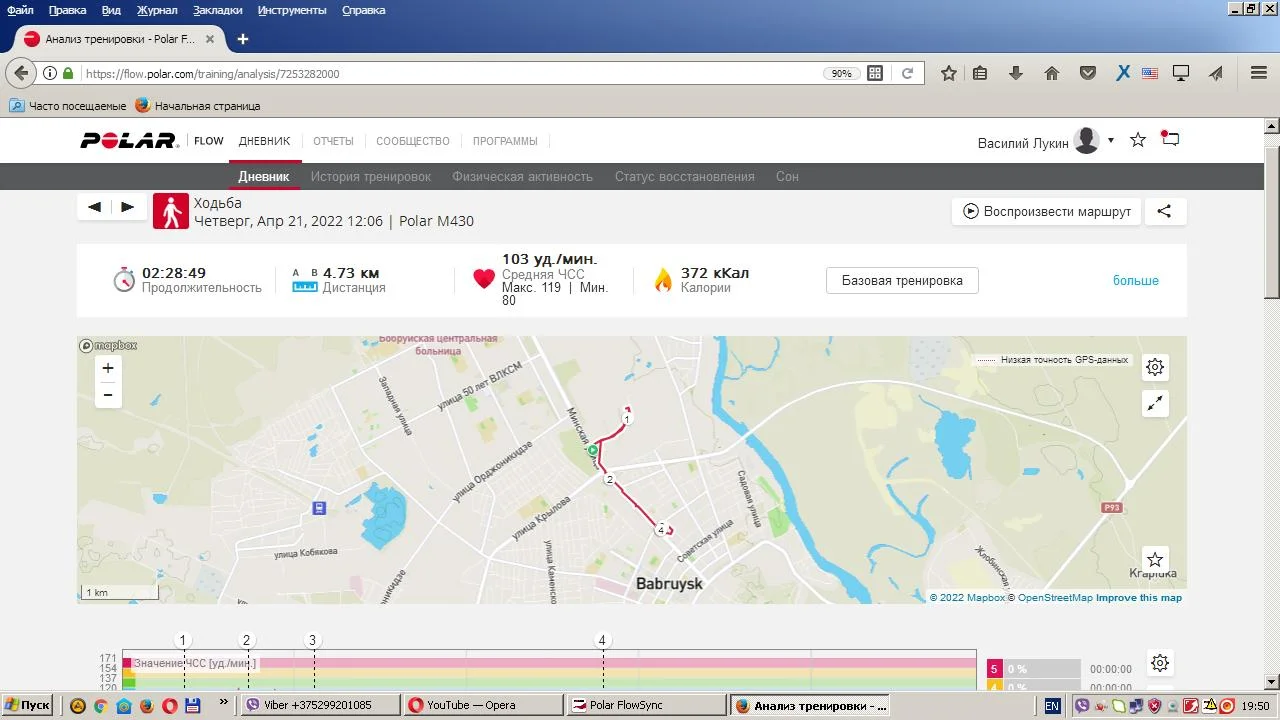The width and height of the screenshot is (1280, 720).
Task: Navigate back in browser
Action: [22, 73]
